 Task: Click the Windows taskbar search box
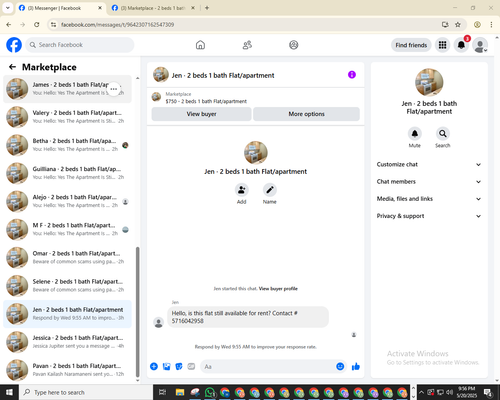click(86, 392)
